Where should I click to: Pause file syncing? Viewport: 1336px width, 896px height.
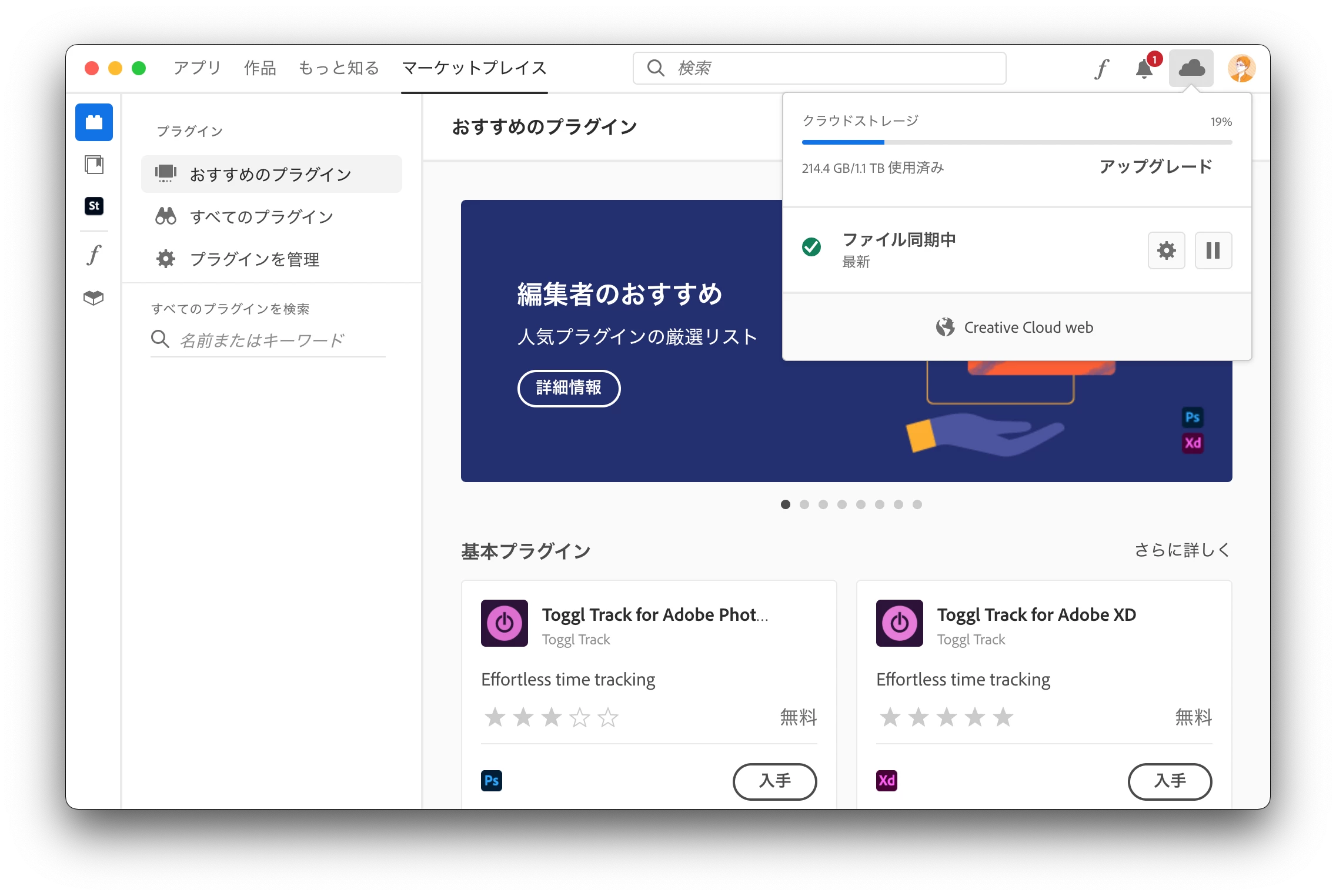(1213, 250)
